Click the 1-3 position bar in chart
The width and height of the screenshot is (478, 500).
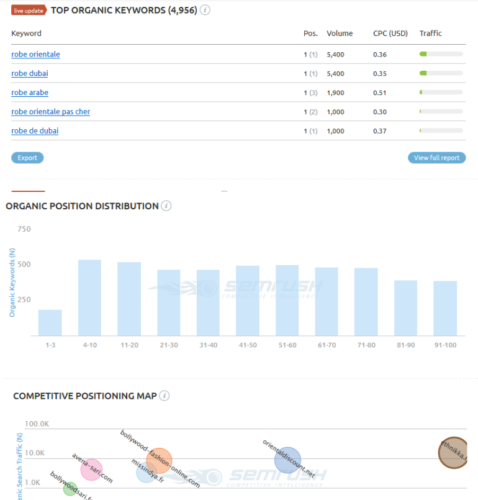pyautogui.click(x=50, y=323)
